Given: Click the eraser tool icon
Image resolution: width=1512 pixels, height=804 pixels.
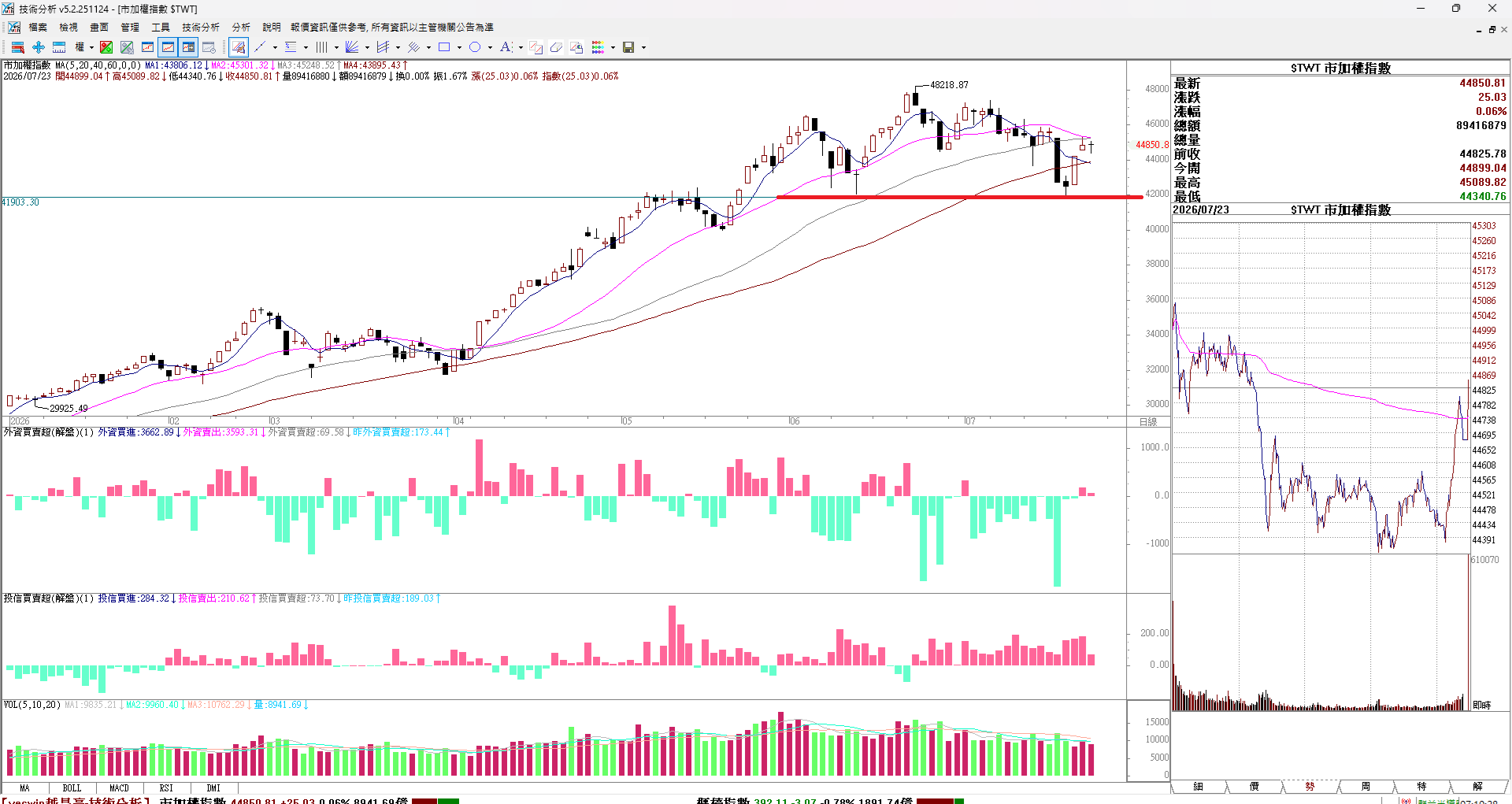Looking at the screenshot, I should (556, 47).
